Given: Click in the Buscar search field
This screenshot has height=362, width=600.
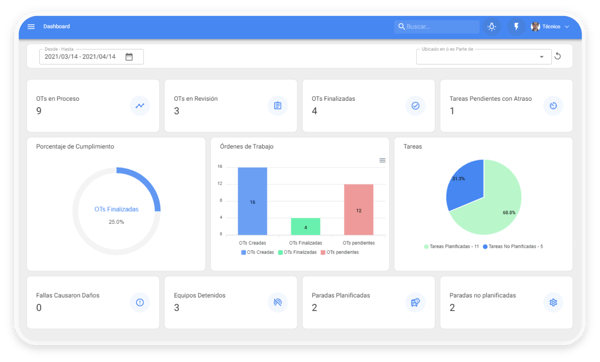Looking at the screenshot, I should (x=437, y=26).
